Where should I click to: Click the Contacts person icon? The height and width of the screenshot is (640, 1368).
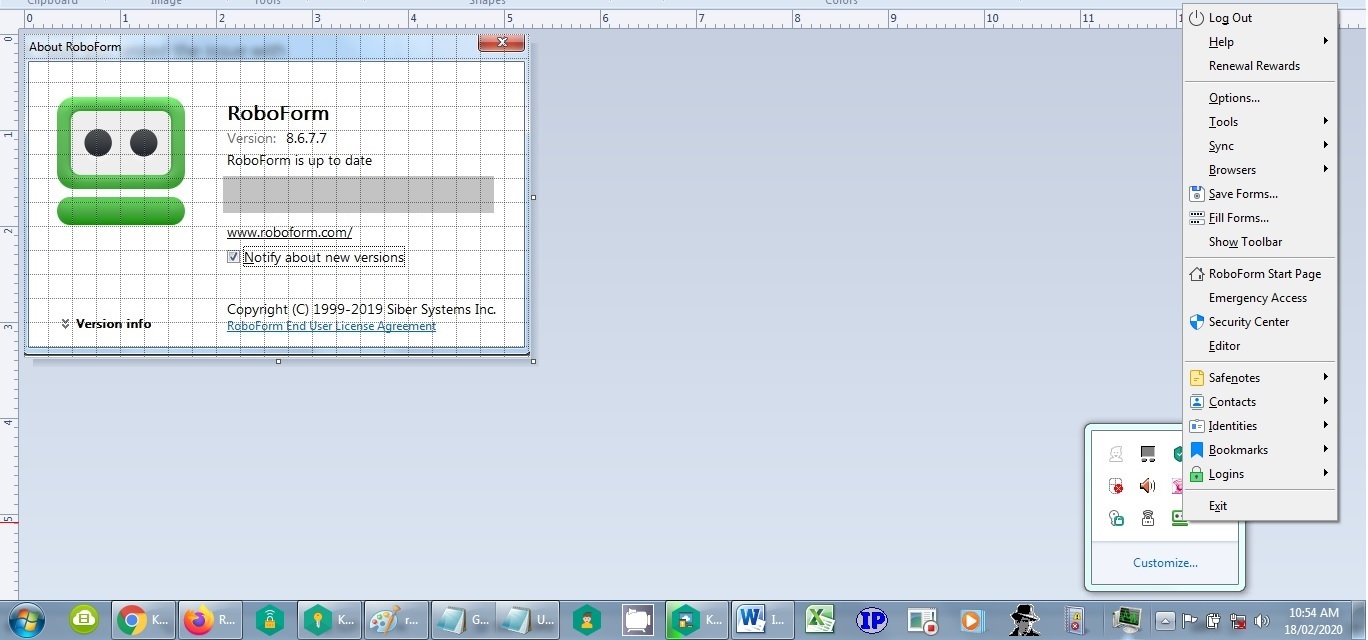[x=1196, y=401]
